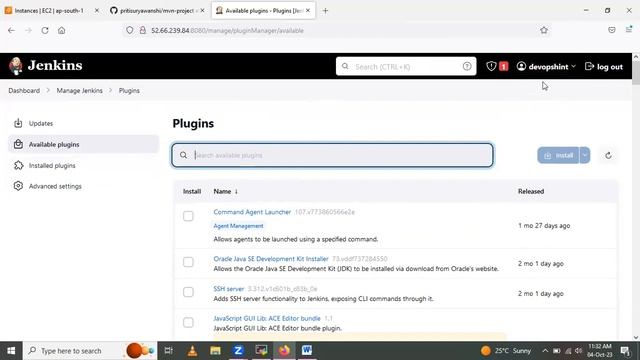640x360 pixels.
Task: Click the weather 25°C Sunny widget
Action: pyautogui.click(x=506, y=351)
